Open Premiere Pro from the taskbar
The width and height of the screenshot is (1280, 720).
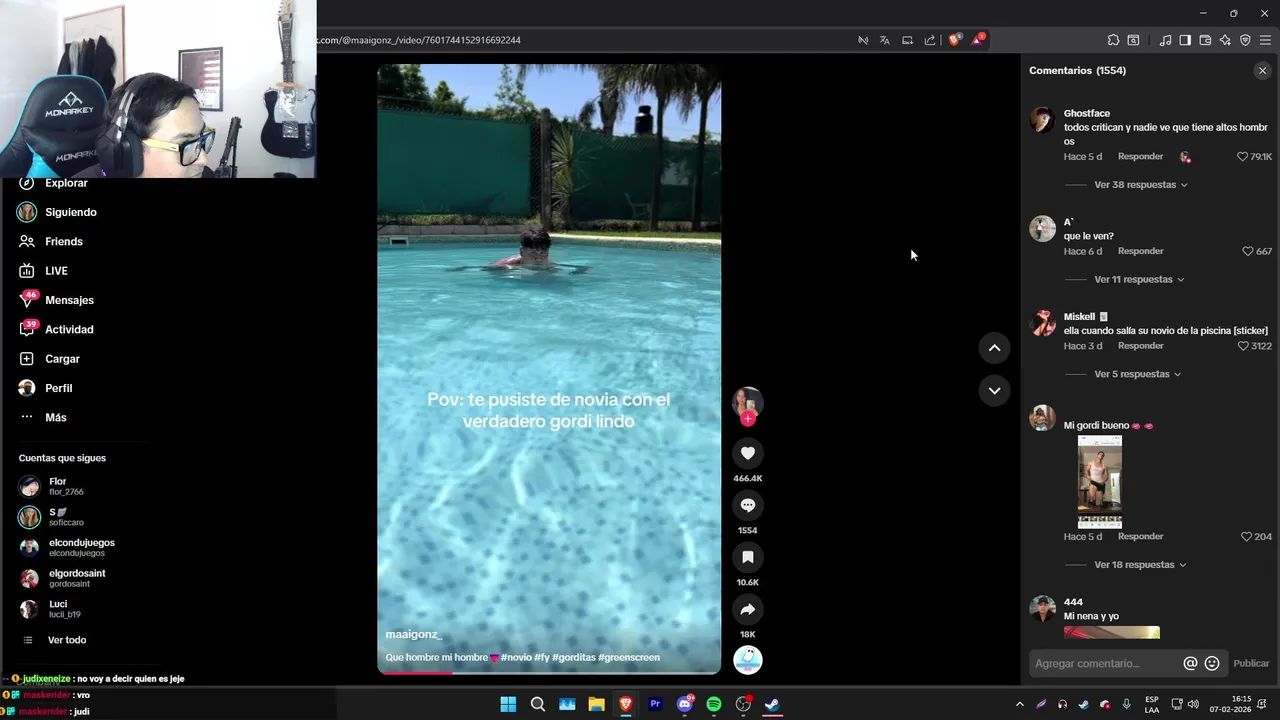pyautogui.click(x=655, y=704)
